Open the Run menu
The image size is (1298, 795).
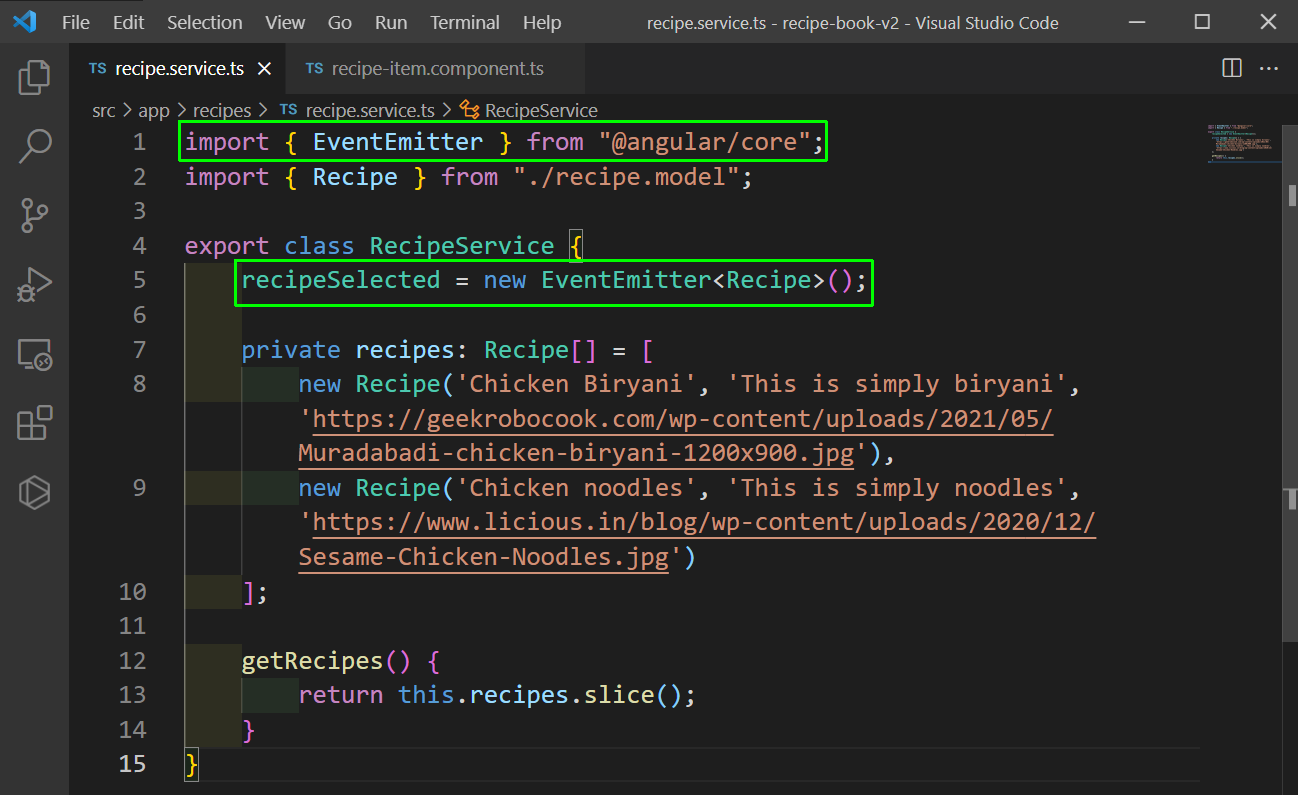[391, 22]
